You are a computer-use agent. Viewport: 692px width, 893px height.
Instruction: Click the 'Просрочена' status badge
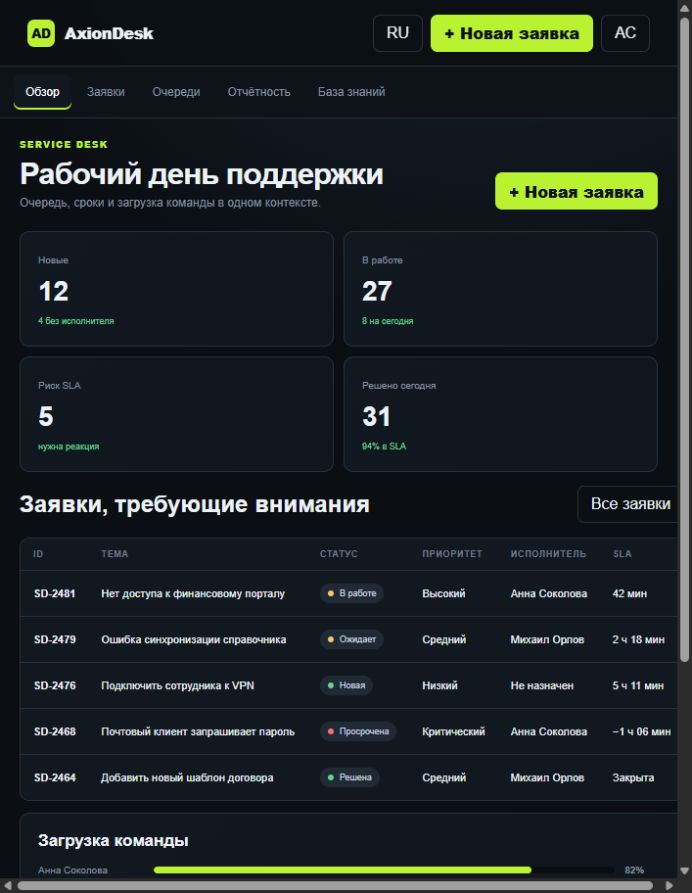[358, 732]
